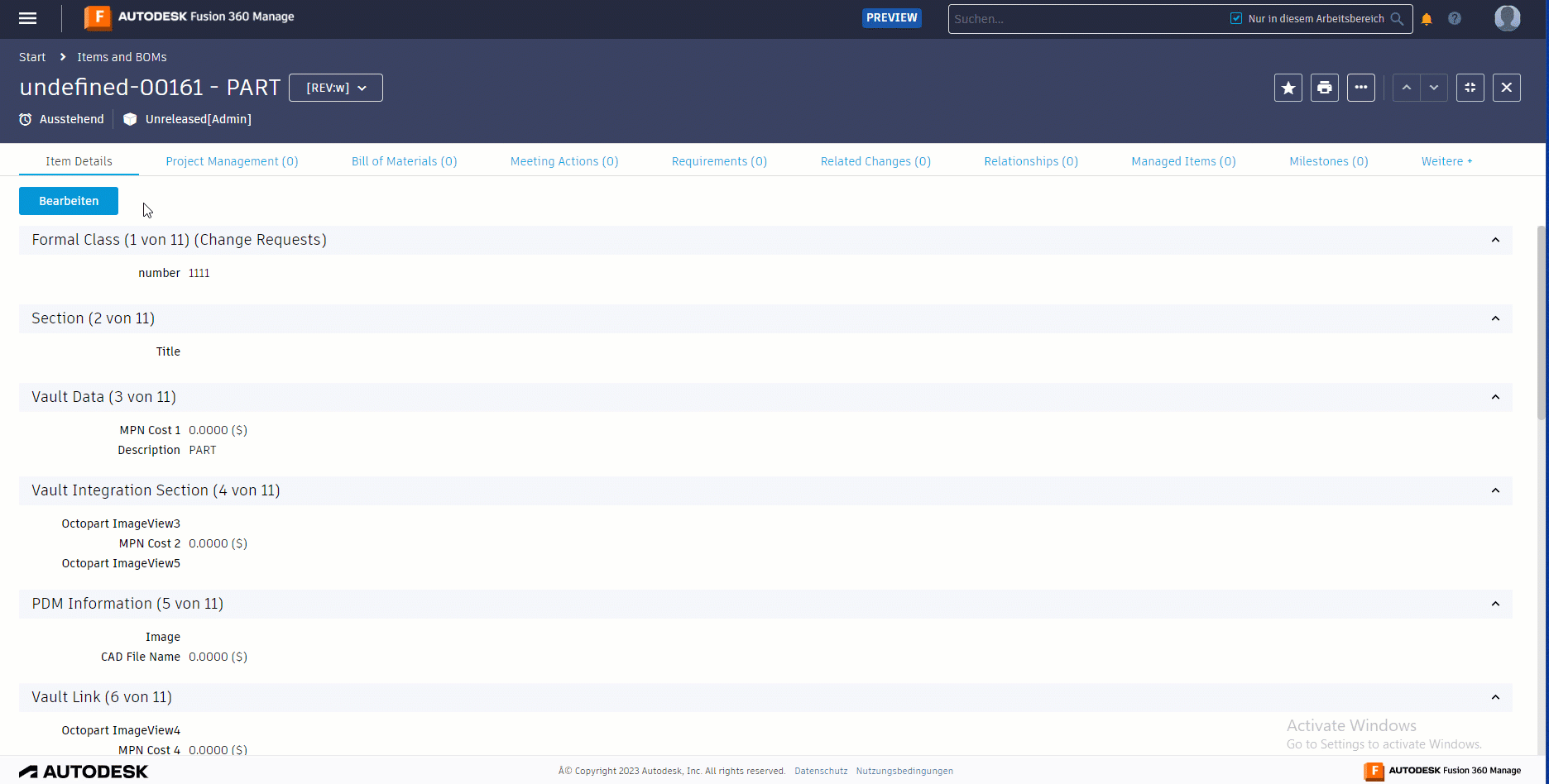Go to Start breadcrumb

click(x=32, y=57)
